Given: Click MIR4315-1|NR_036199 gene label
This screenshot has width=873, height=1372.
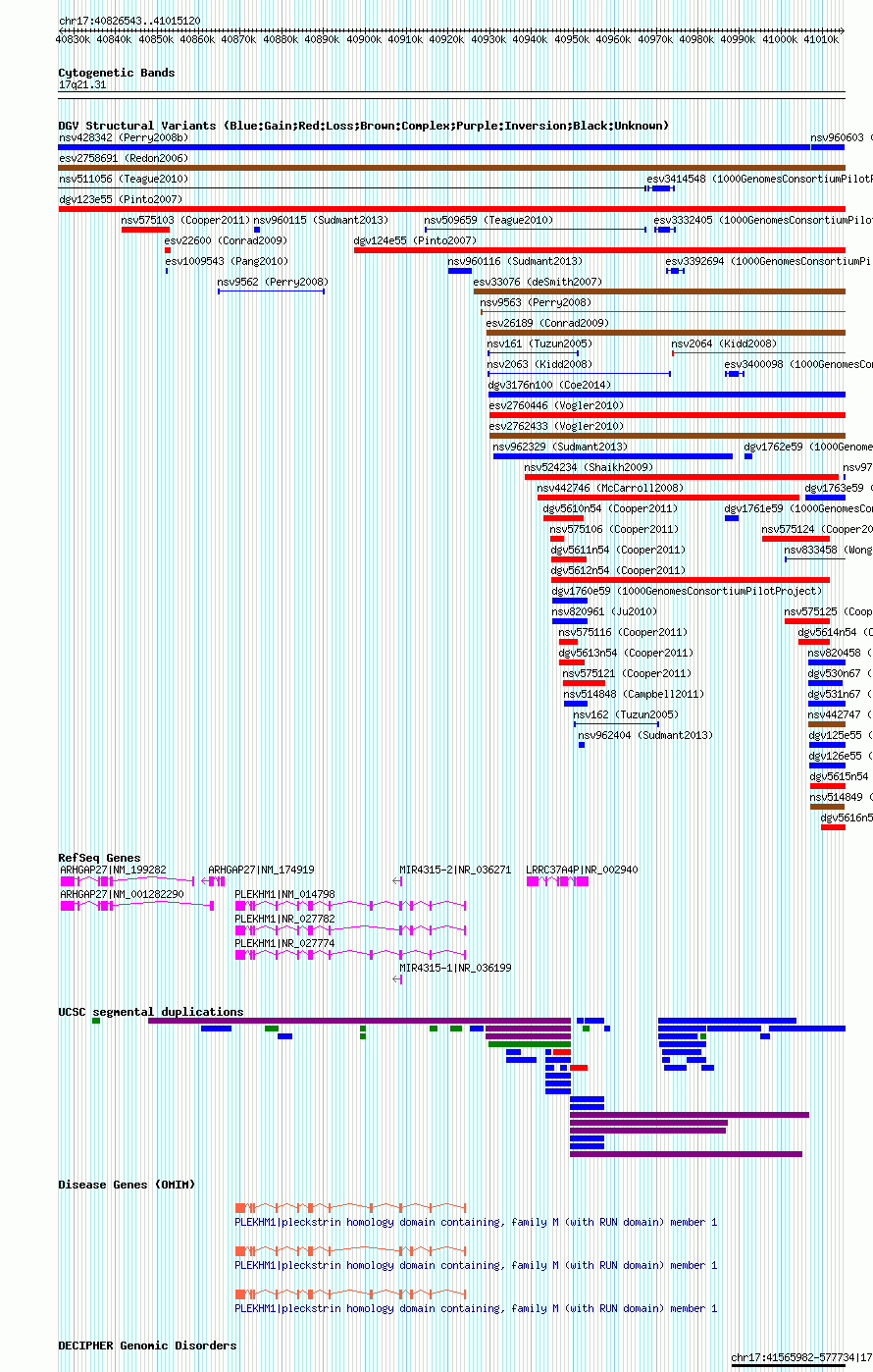Looking at the screenshot, I should 455,969.
